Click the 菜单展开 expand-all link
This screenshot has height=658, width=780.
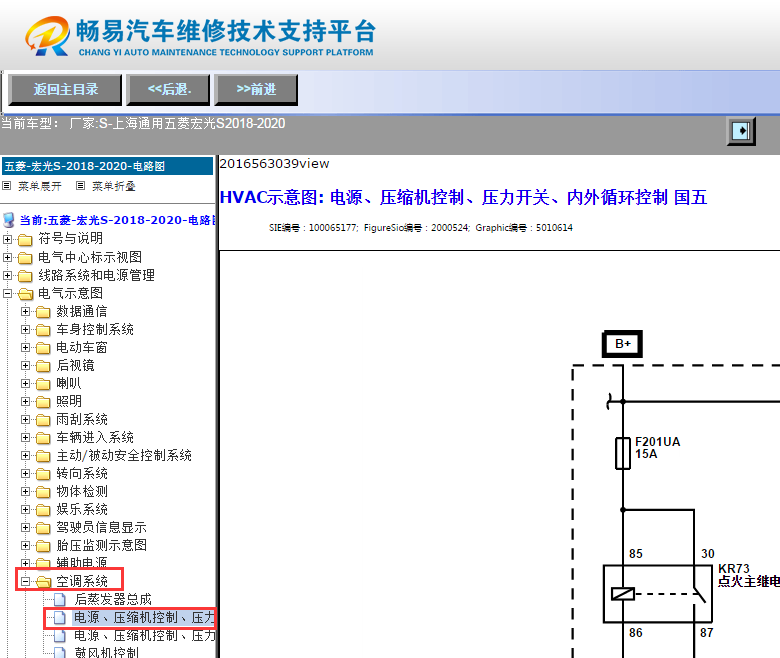(40, 186)
